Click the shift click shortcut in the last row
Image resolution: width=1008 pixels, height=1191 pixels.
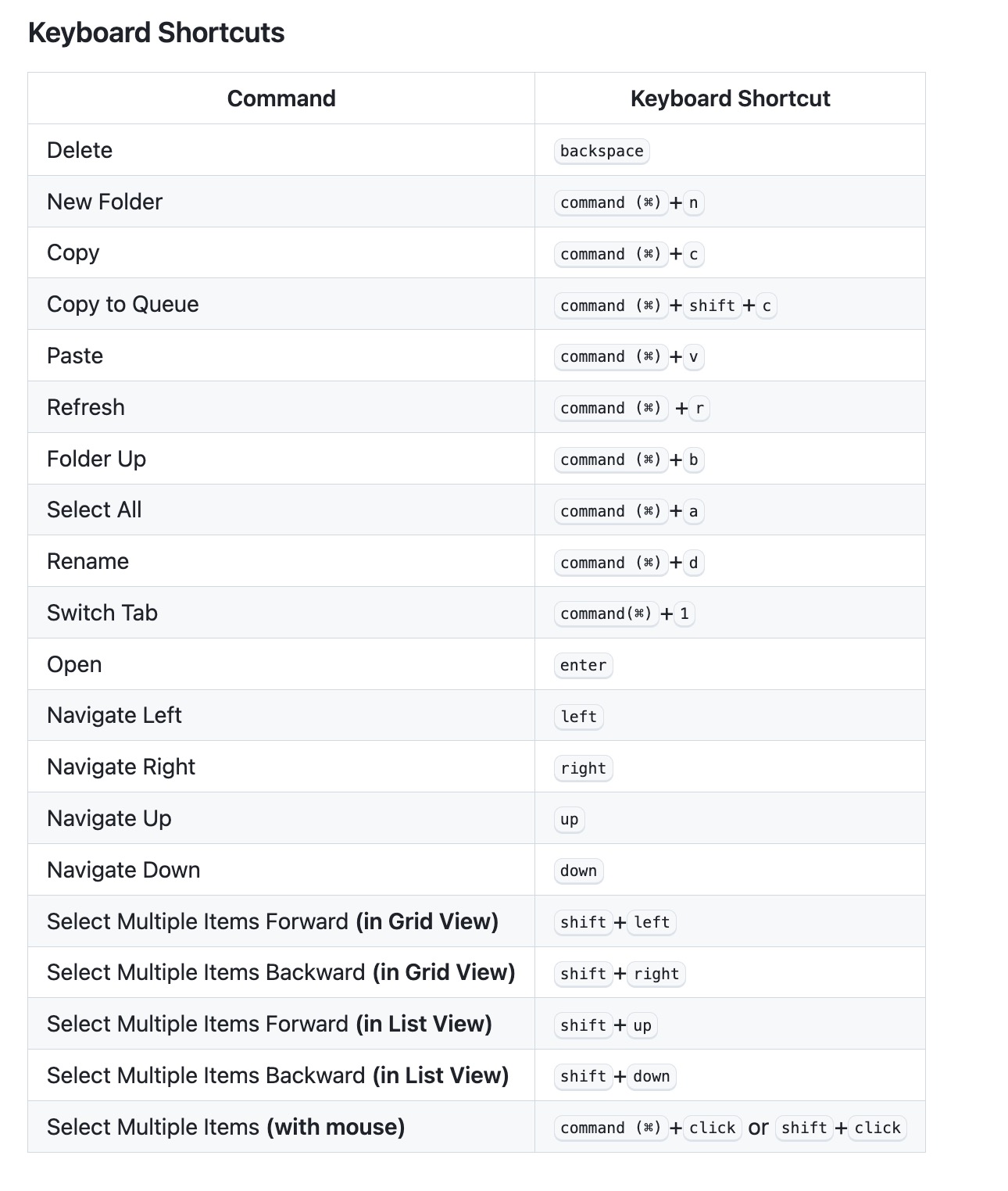841,1128
